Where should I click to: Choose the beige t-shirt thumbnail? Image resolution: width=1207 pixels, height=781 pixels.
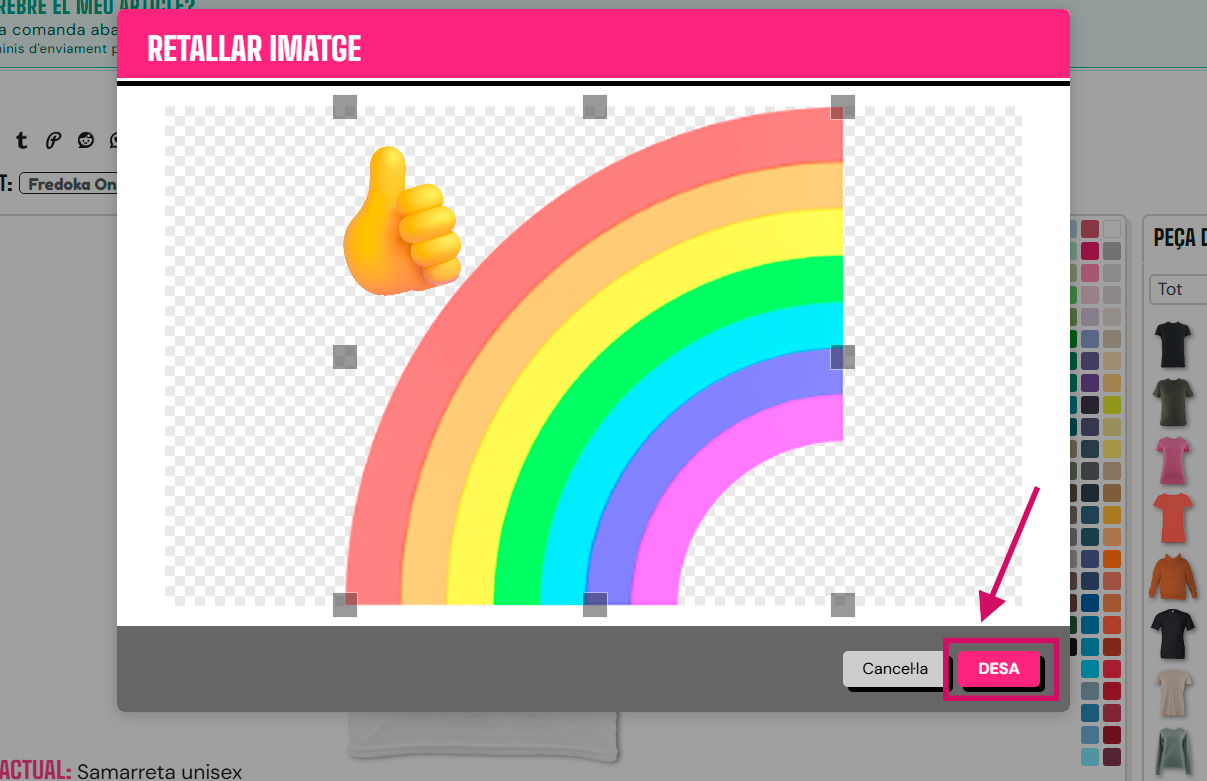[1172, 693]
